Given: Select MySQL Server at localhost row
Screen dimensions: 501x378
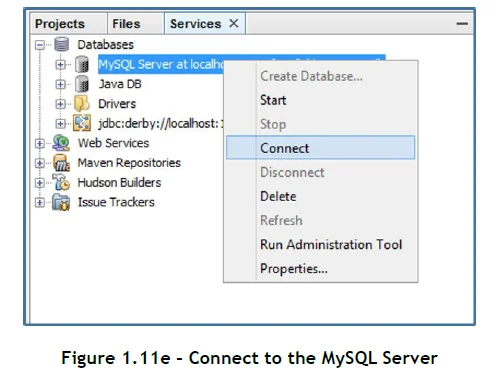Looking at the screenshot, I should pyautogui.click(x=161, y=64).
